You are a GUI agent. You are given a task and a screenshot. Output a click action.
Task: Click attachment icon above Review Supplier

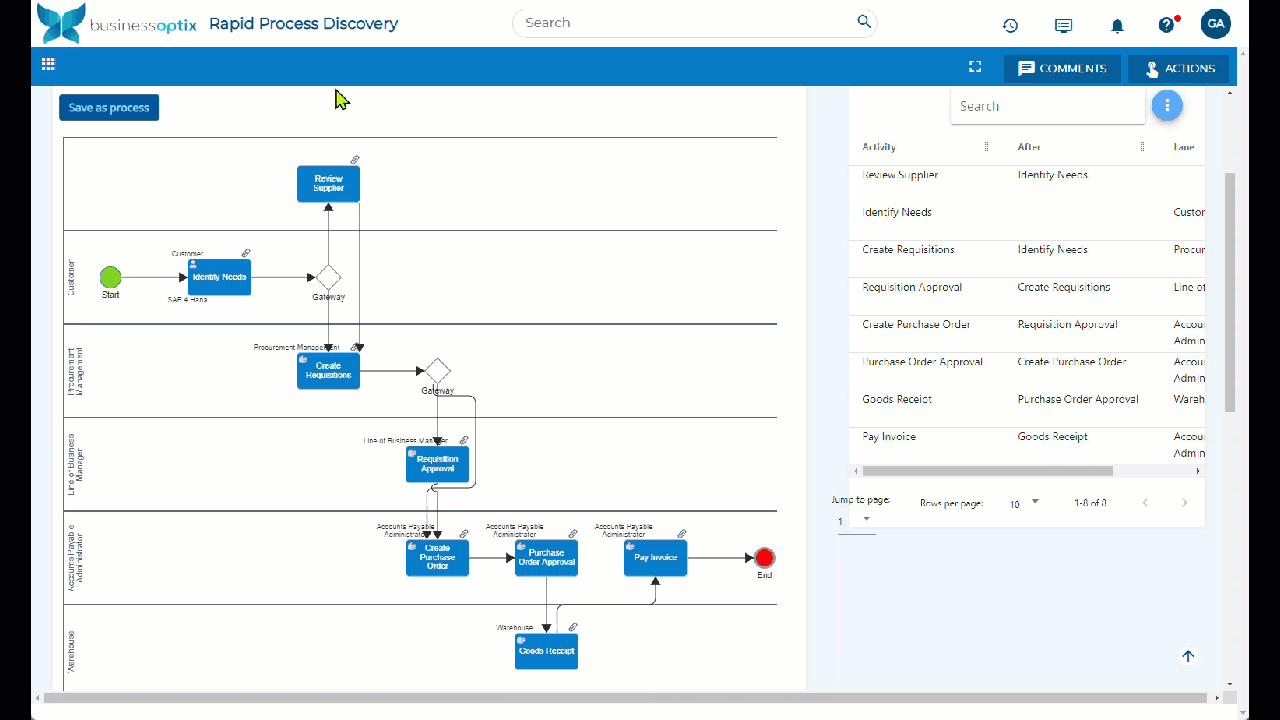(x=355, y=160)
